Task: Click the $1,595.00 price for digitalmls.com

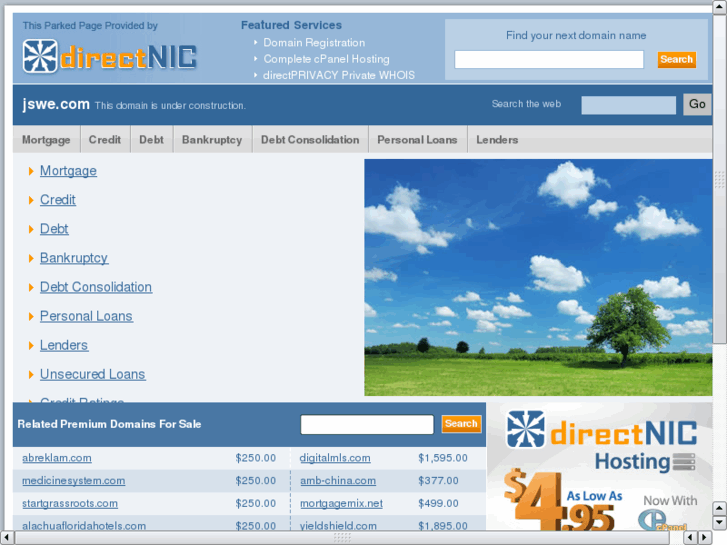Action: point(443,458)
